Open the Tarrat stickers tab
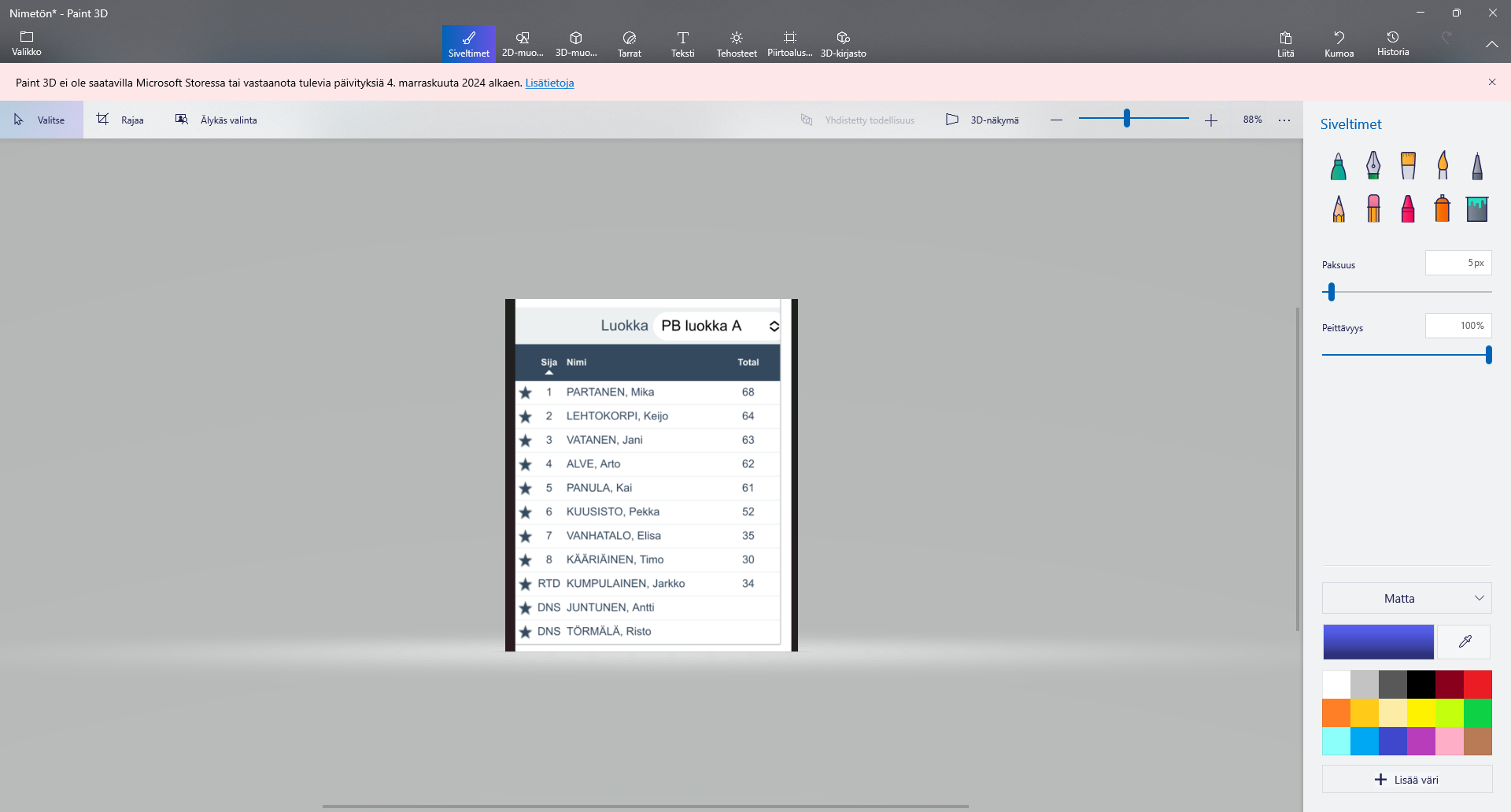 tap(629, 43)
